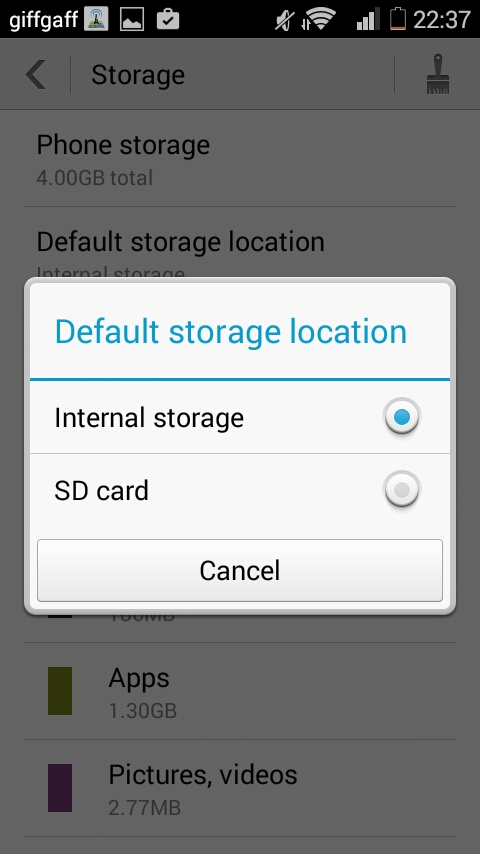This screenshot has height=854, width=480.
Task: Tap the Wi-Fi icon in status bar
Action: (x=320, y=20)
